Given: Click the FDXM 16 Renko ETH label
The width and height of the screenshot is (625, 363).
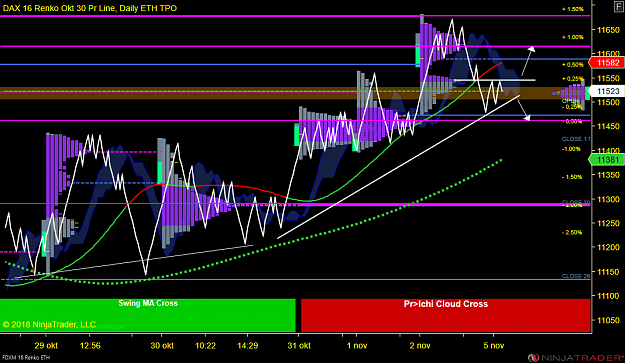Looking at the screenshot, I should [x=26, y=358].
